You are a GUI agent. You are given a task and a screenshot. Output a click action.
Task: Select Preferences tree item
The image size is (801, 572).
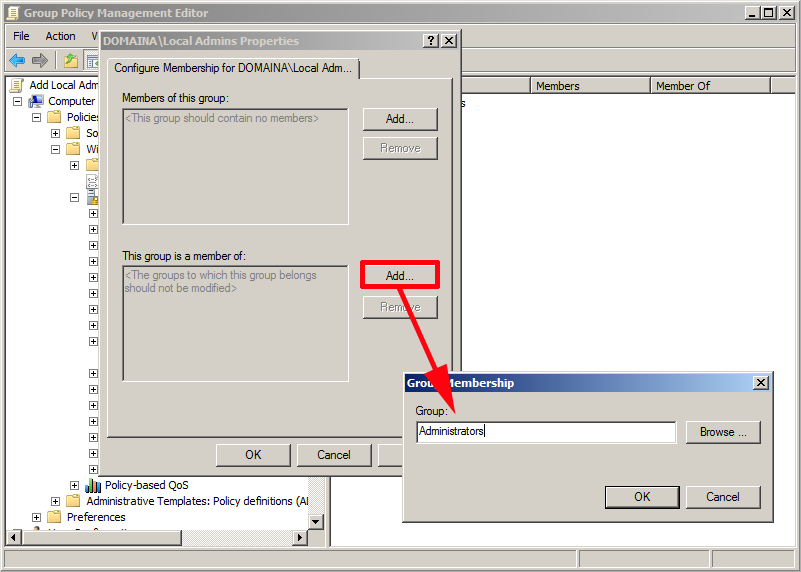tap(96, 517)
